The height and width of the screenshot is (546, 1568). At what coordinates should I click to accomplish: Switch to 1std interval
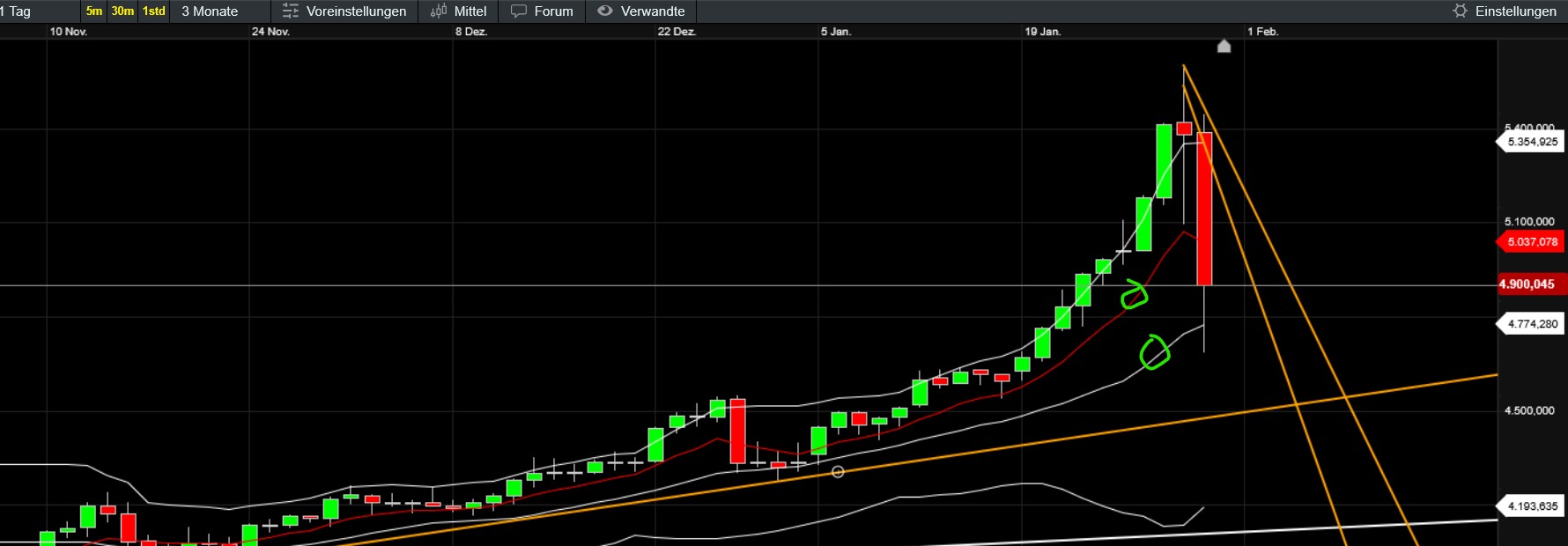[154, 11]
